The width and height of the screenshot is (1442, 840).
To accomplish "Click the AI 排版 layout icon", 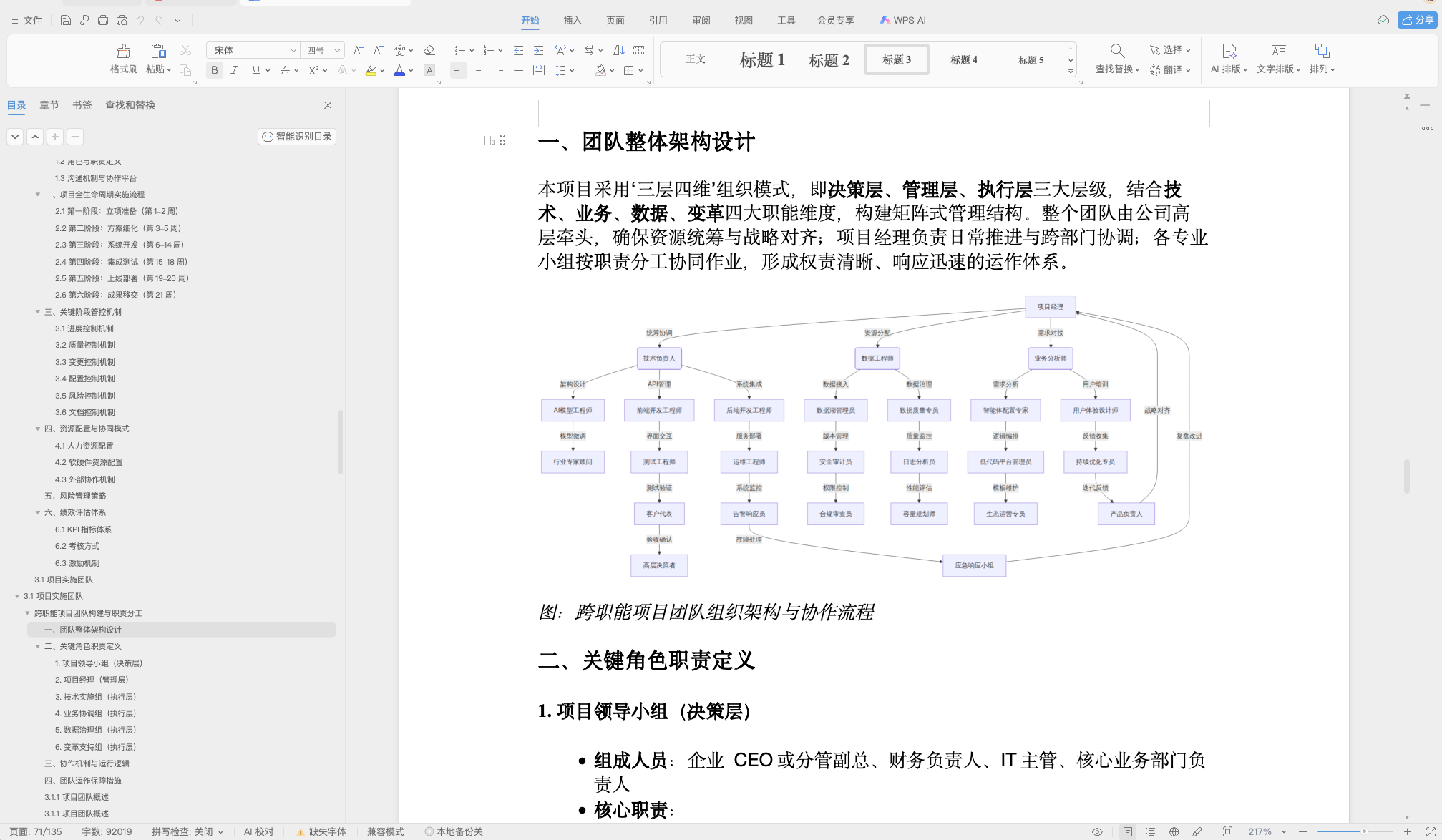I will (1229, 52).
